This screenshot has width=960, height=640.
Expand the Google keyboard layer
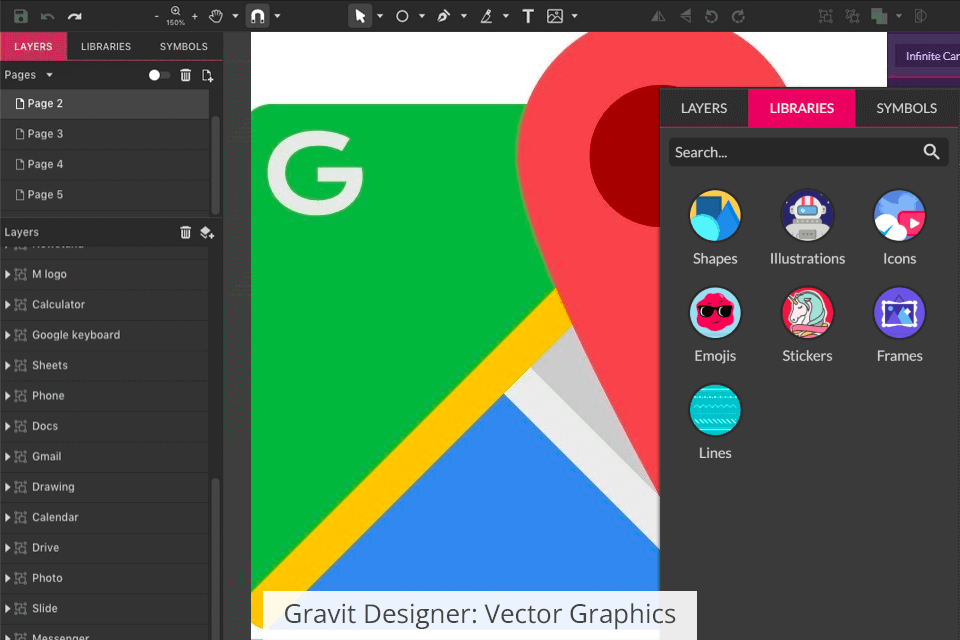click(7, 335)
